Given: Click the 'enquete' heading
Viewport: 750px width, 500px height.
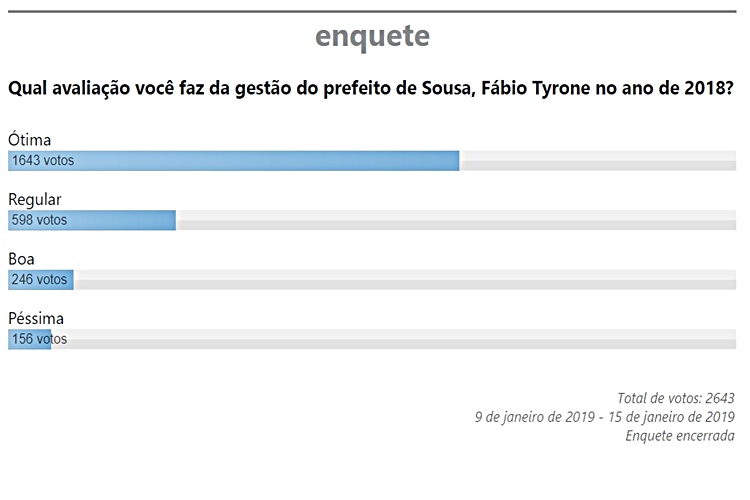Looking at the screenshot, I should pos(372,36).
